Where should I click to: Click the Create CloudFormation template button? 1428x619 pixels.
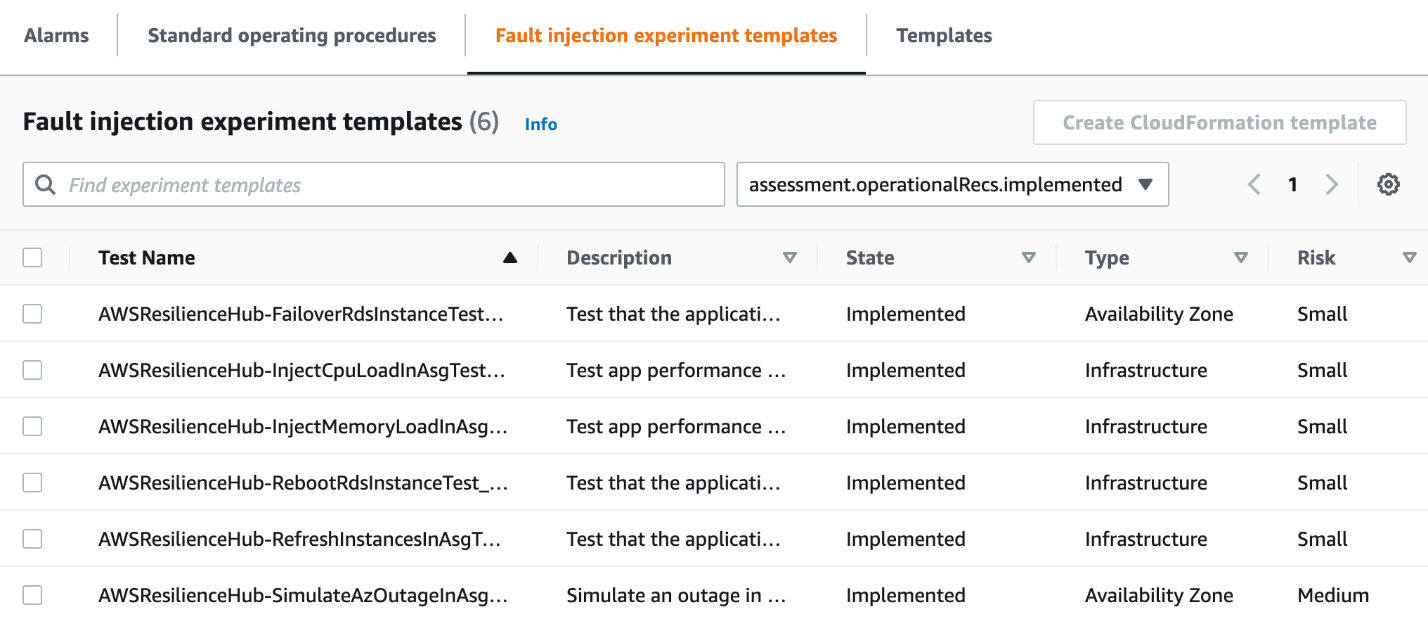pos(1219,122)
